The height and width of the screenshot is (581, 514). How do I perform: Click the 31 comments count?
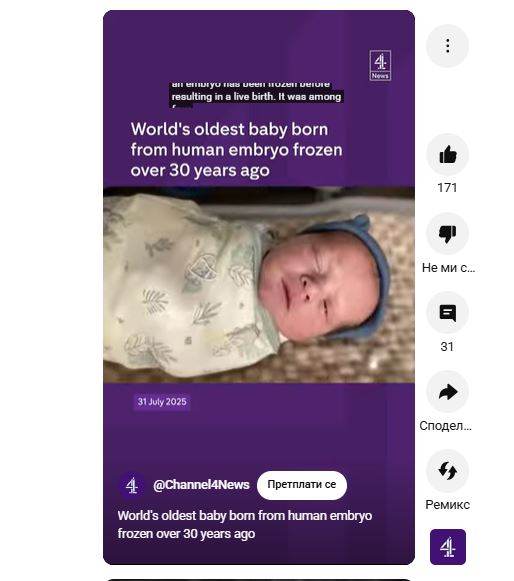pos(447,347)
